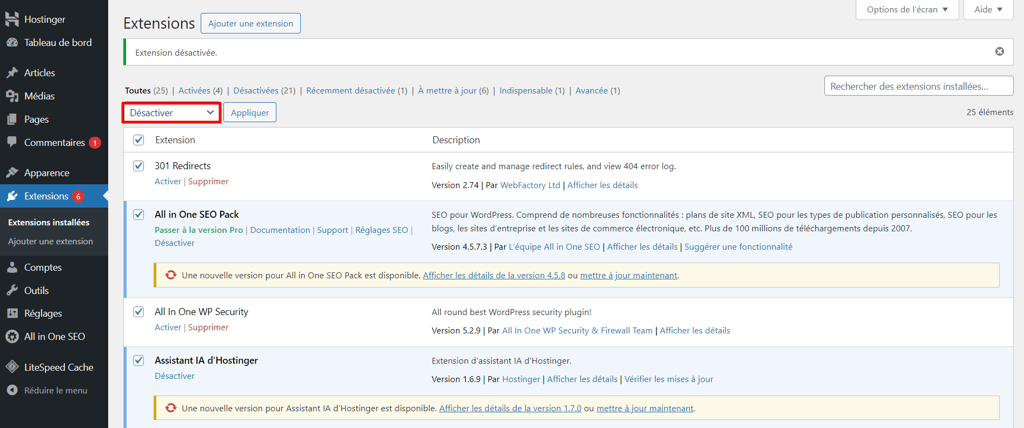Click the Médias icon in sidebar

(x=12, y=96)
